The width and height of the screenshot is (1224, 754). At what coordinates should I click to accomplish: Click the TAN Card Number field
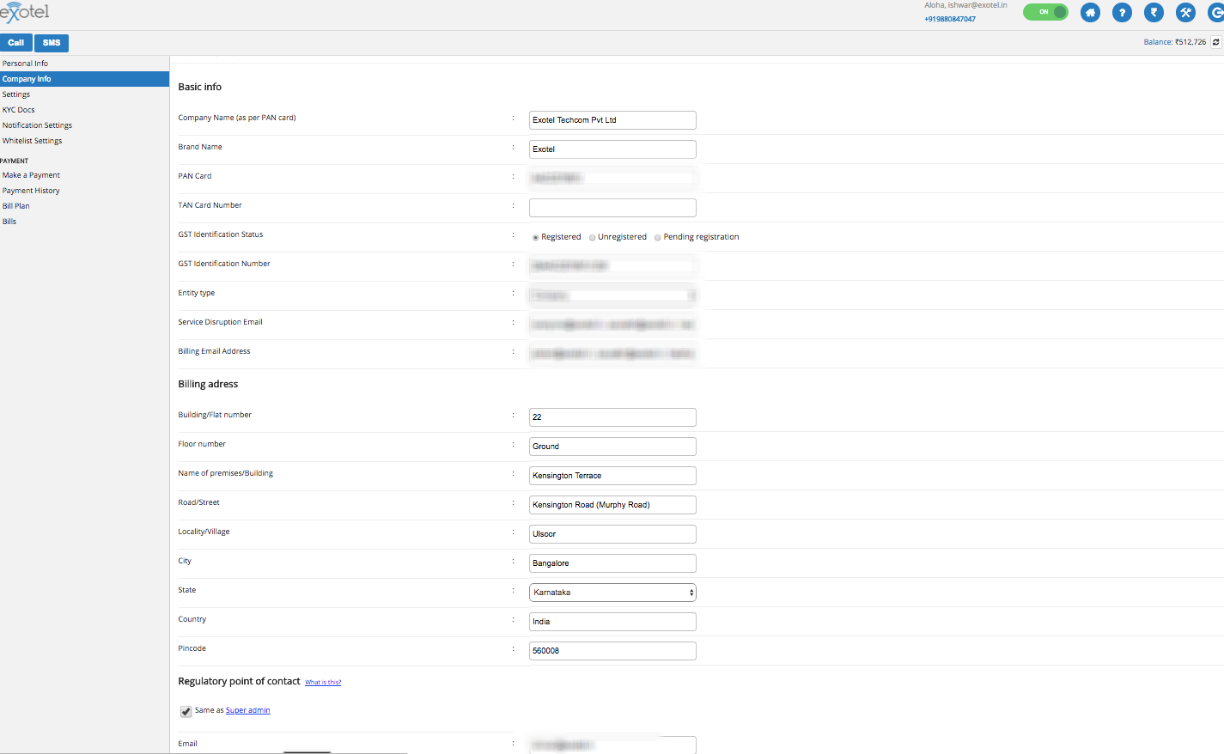point(612,208)
